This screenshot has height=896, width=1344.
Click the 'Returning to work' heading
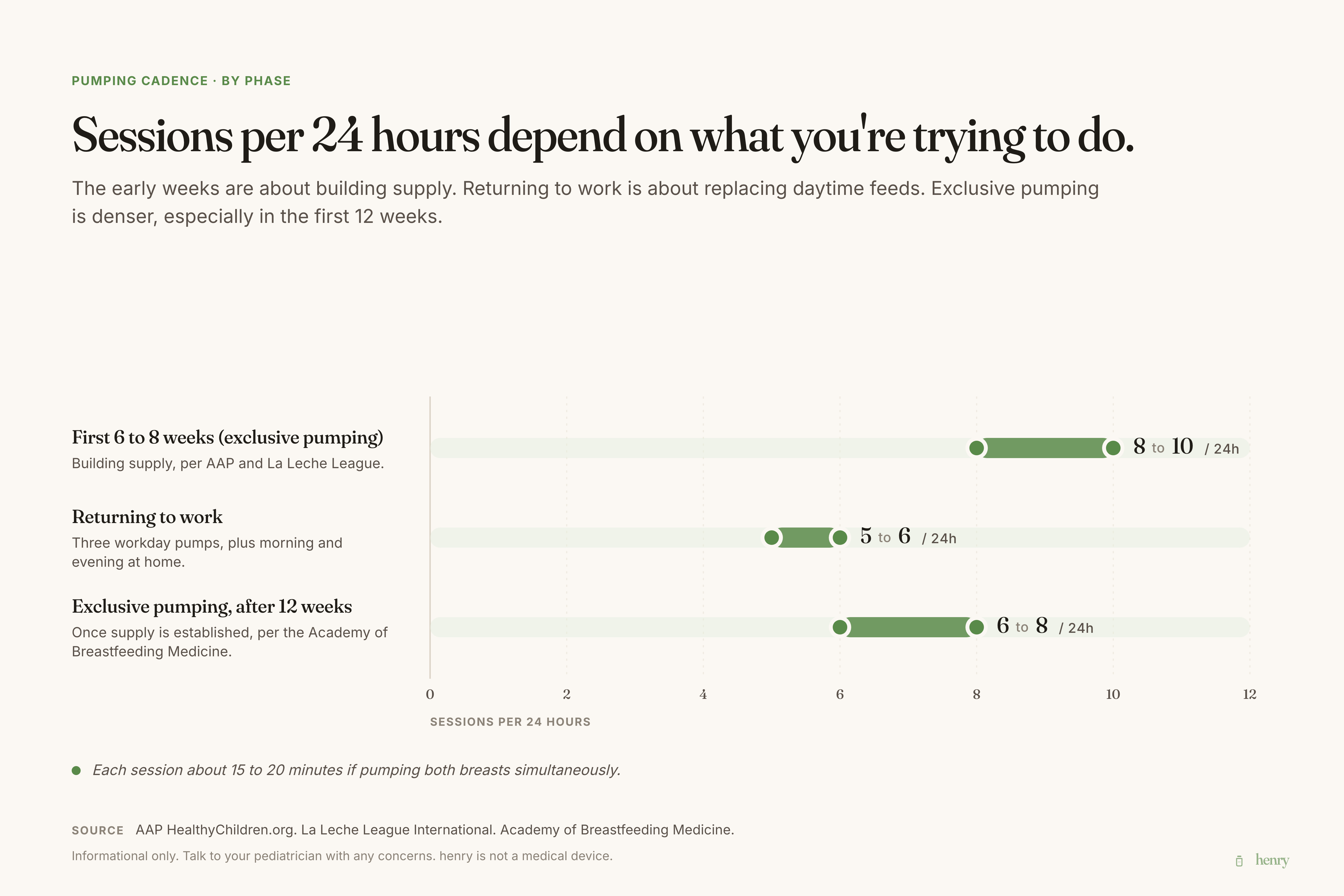coord(147,517)
